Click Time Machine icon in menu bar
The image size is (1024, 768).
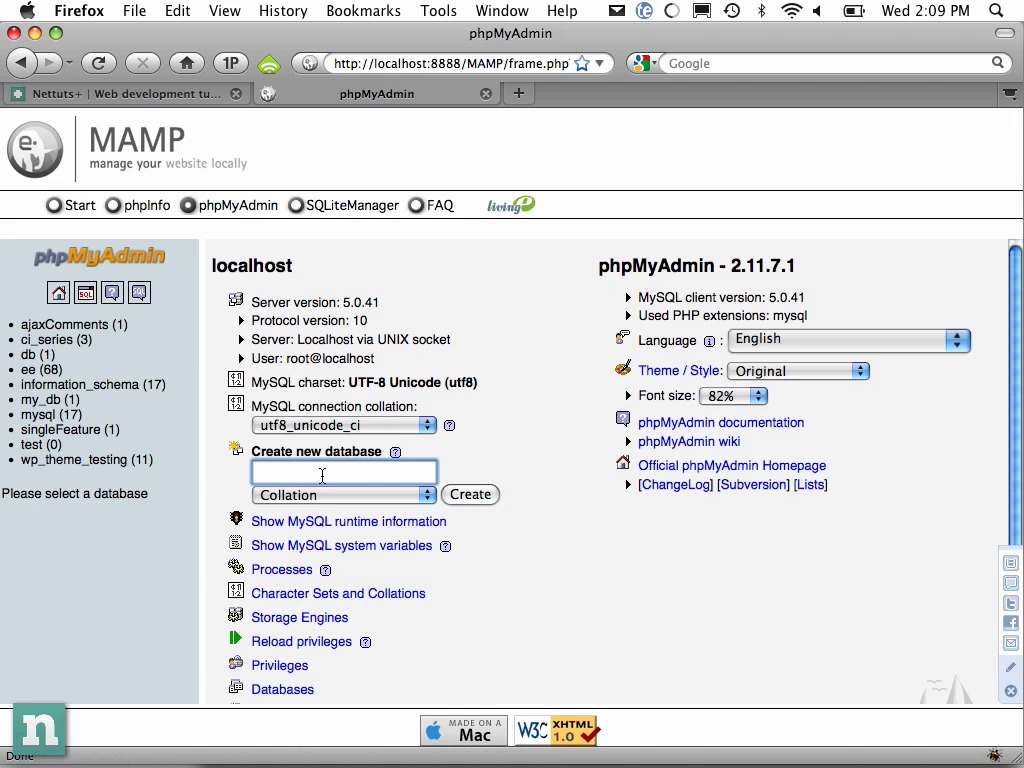pos(732,10)
